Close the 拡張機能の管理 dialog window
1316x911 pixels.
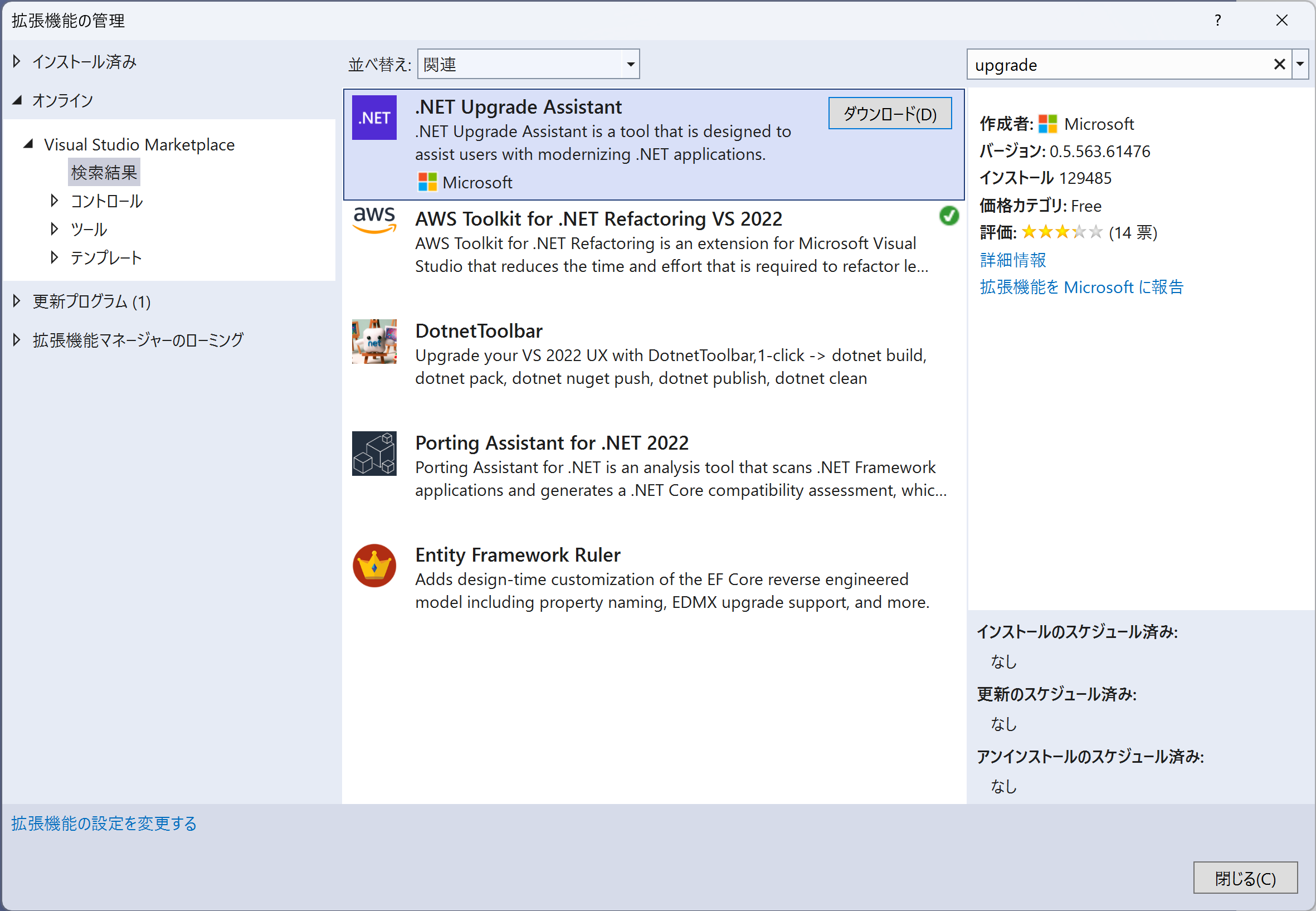click(1282, 21)
